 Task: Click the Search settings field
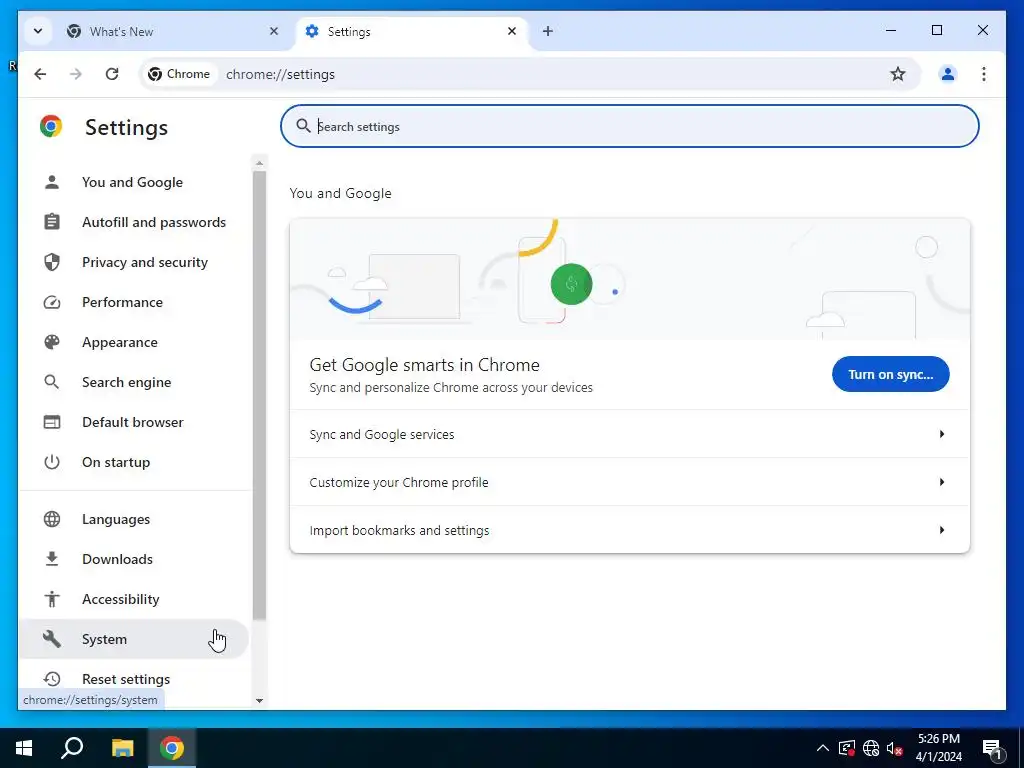coord(630,126)
